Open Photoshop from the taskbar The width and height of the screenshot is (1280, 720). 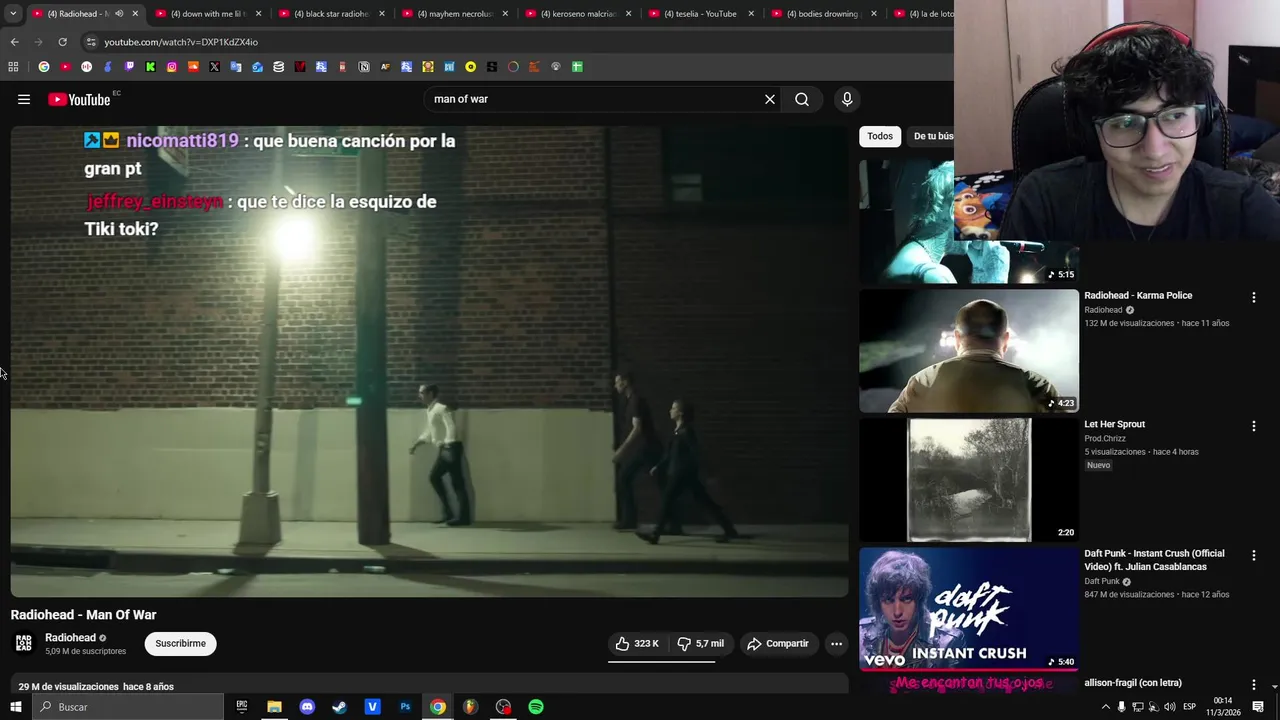point(405,707)
